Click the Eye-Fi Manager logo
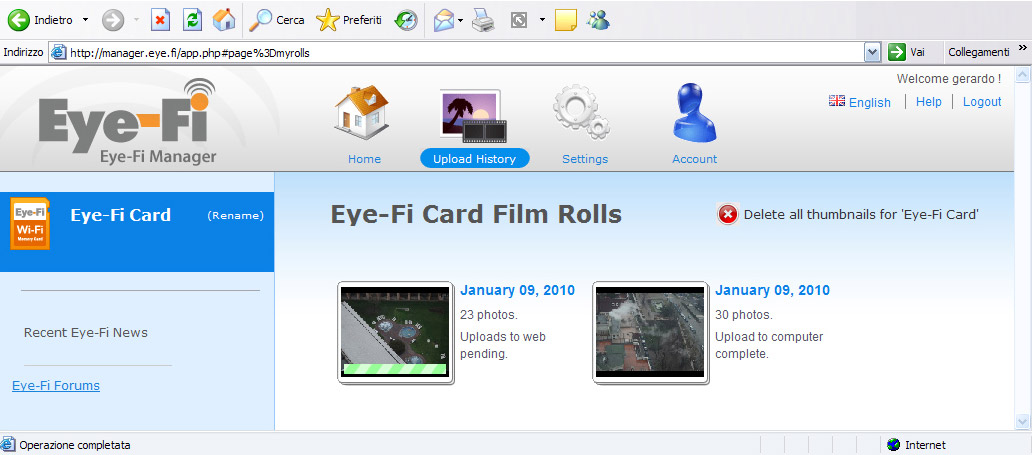 pos(128,122)
